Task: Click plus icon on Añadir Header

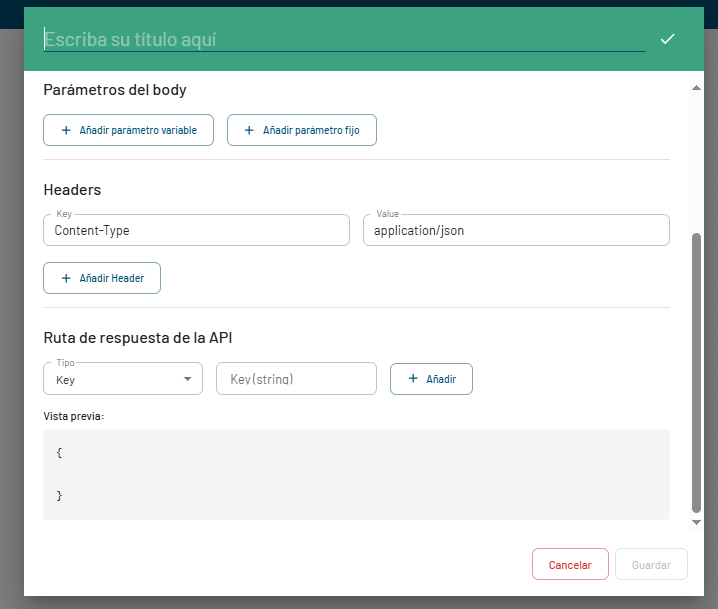Action: [66, 278]
